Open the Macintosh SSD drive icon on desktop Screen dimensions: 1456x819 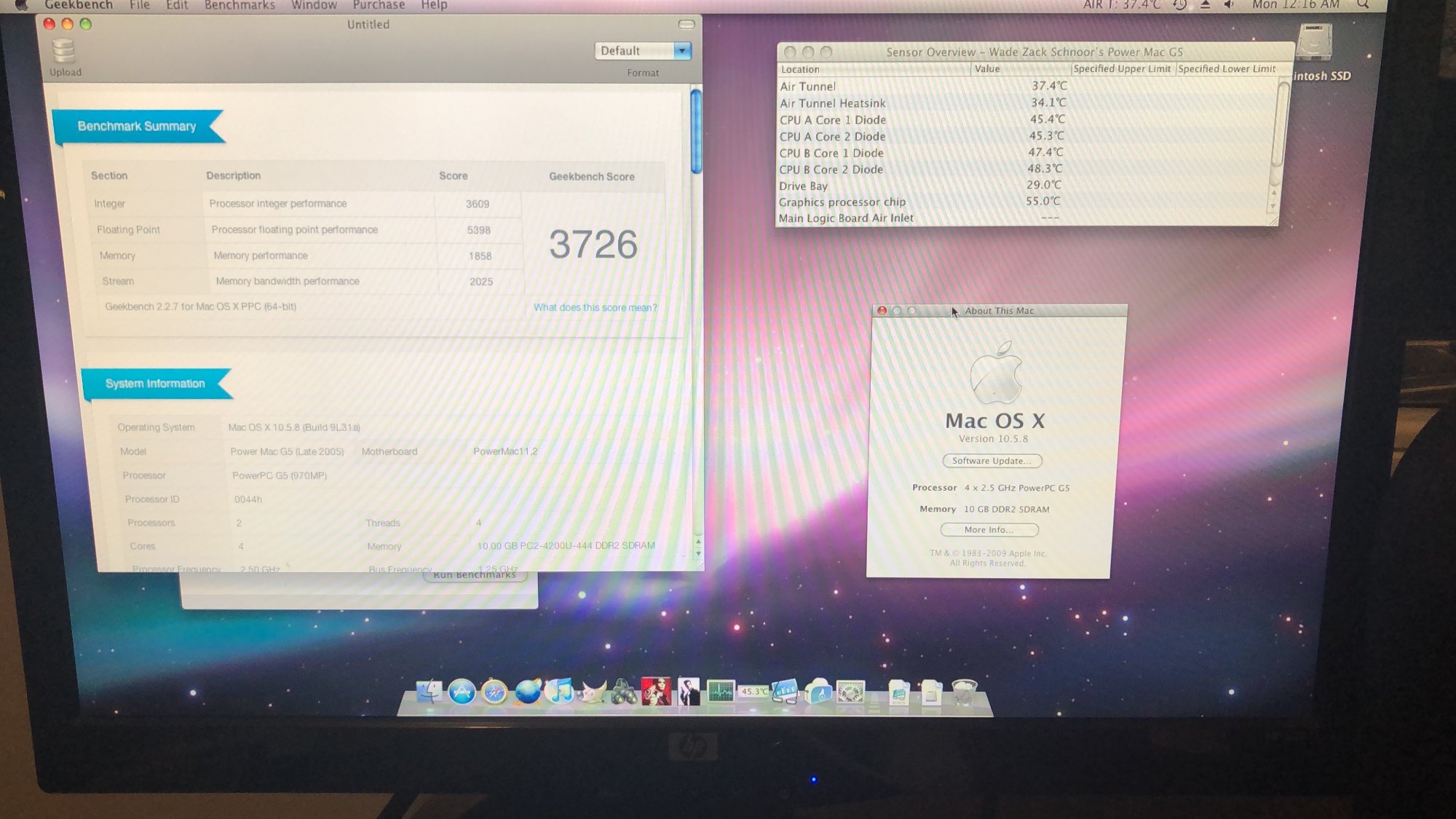[1315, 42]
